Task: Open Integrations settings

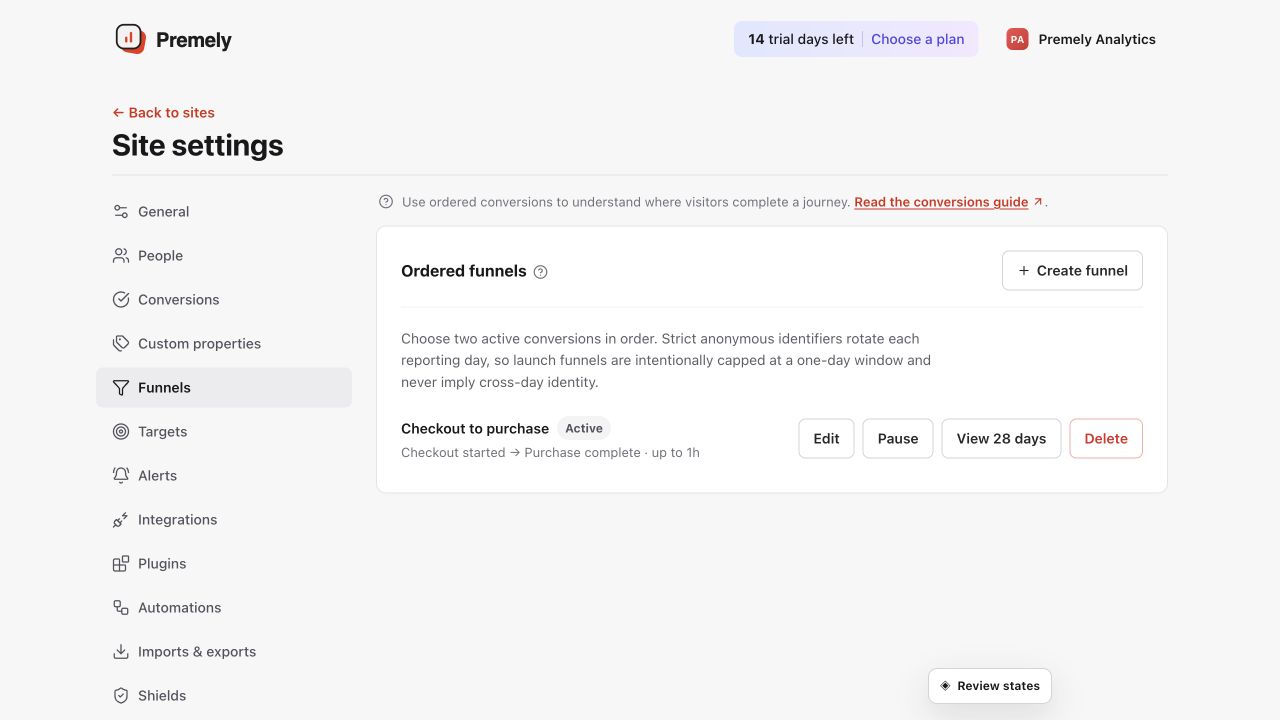Action: [x=224, y=520]
